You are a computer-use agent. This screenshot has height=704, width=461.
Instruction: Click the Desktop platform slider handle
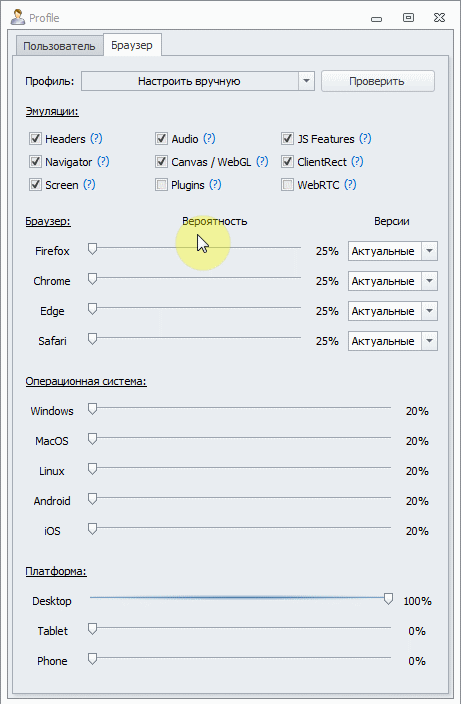pos(388,599)
